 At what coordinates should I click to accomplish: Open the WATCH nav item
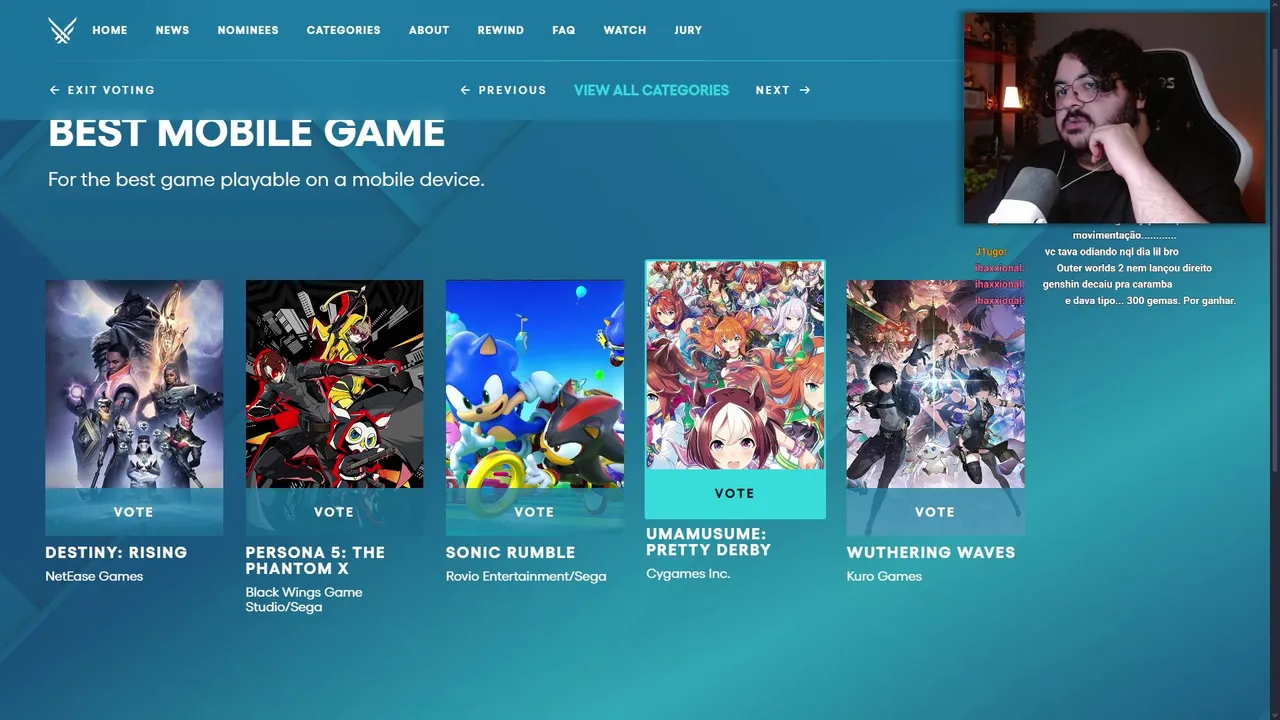(x=625, y=30)
